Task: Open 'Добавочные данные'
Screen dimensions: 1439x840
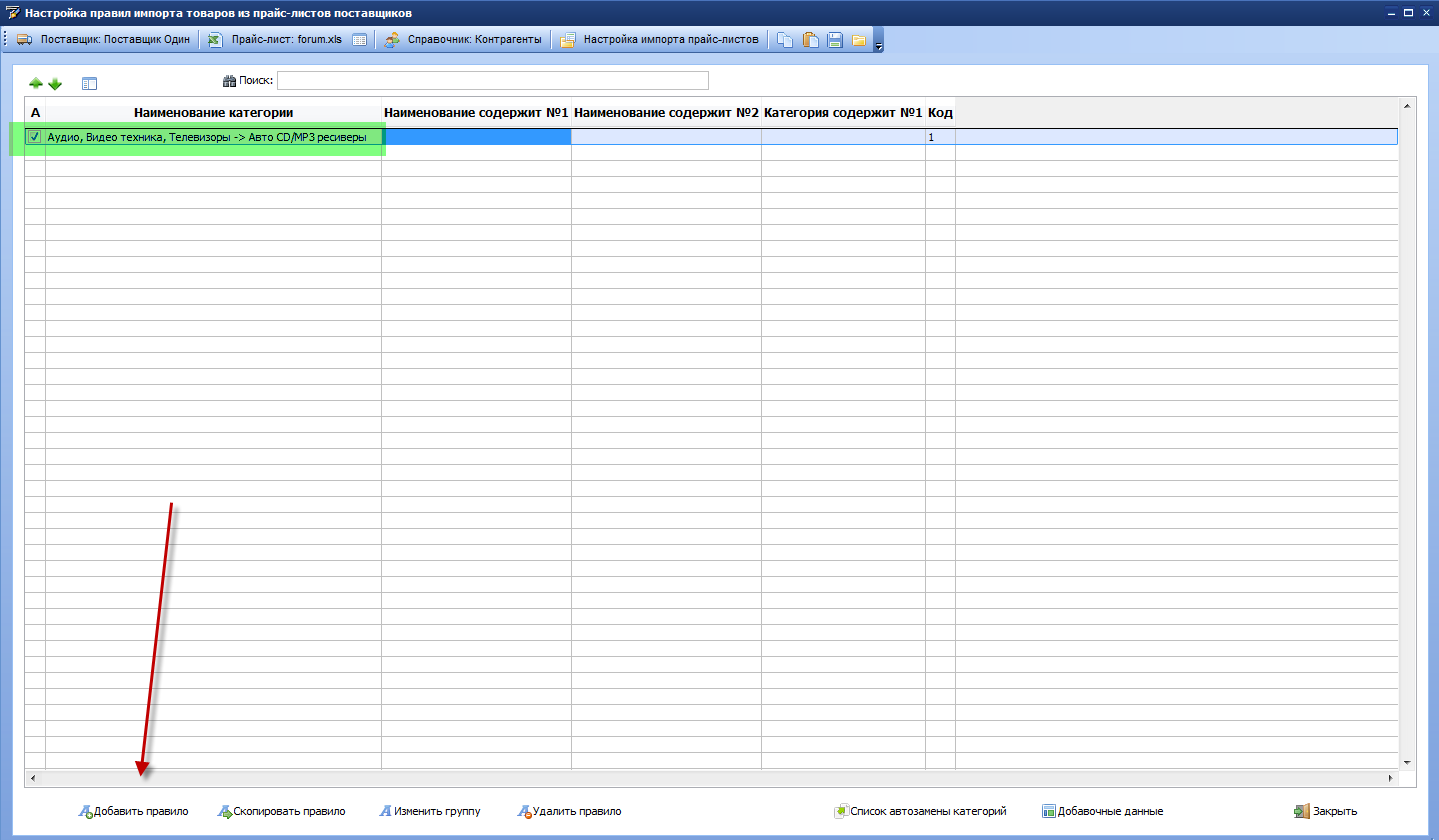Action: tap(1102, 811)
